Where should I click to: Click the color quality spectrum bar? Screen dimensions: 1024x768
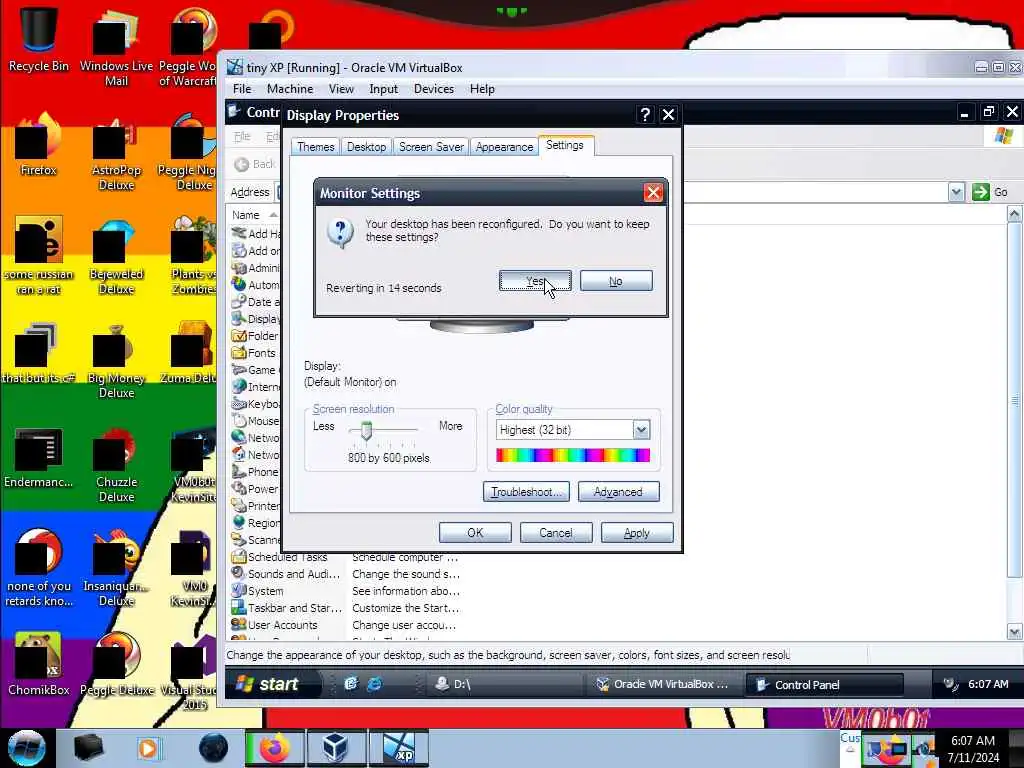[x=573, y=455]
